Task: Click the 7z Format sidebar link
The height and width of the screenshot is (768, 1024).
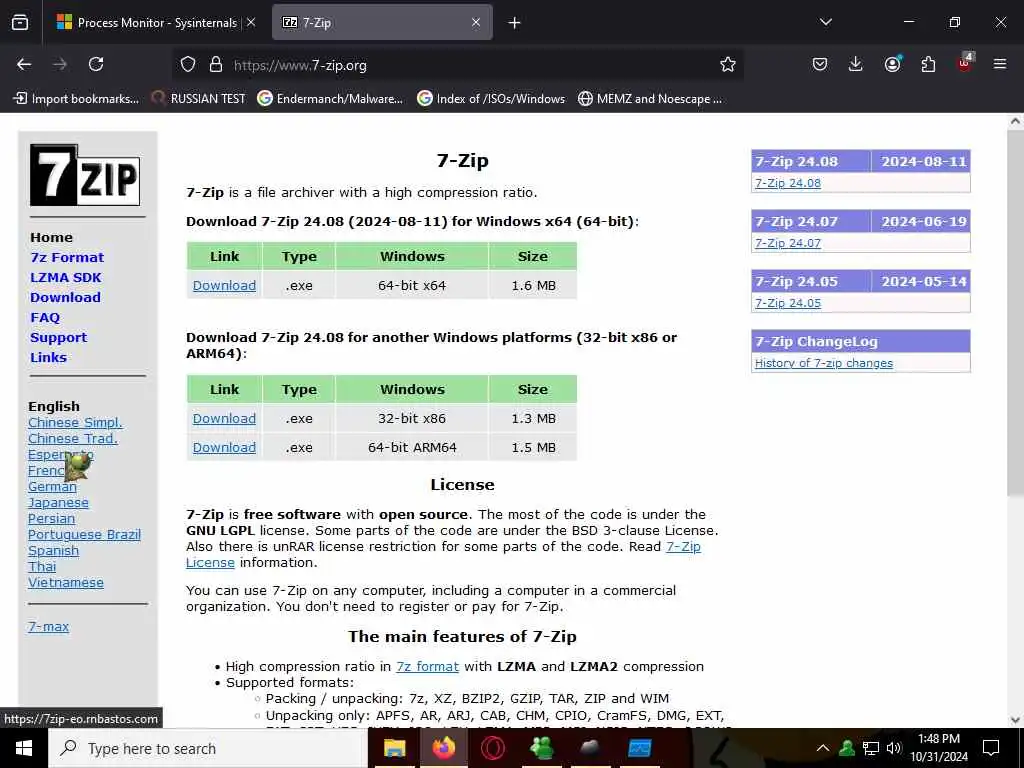Action: [67, 257]
